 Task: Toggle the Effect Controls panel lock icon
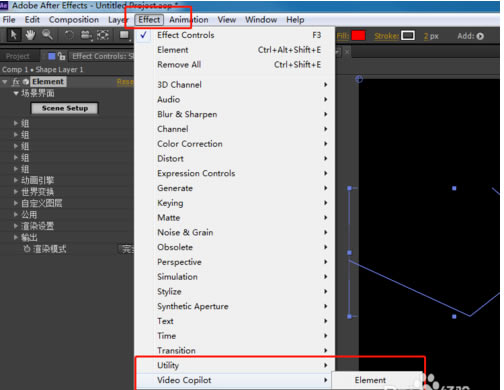coord(61,56)
